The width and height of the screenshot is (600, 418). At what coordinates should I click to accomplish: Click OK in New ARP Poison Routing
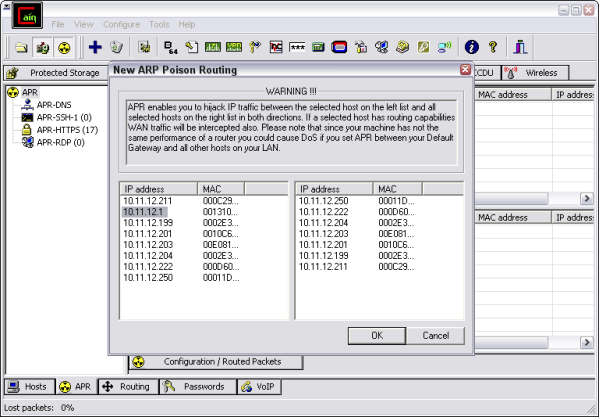pyautogui.click(x=377, y=336)
